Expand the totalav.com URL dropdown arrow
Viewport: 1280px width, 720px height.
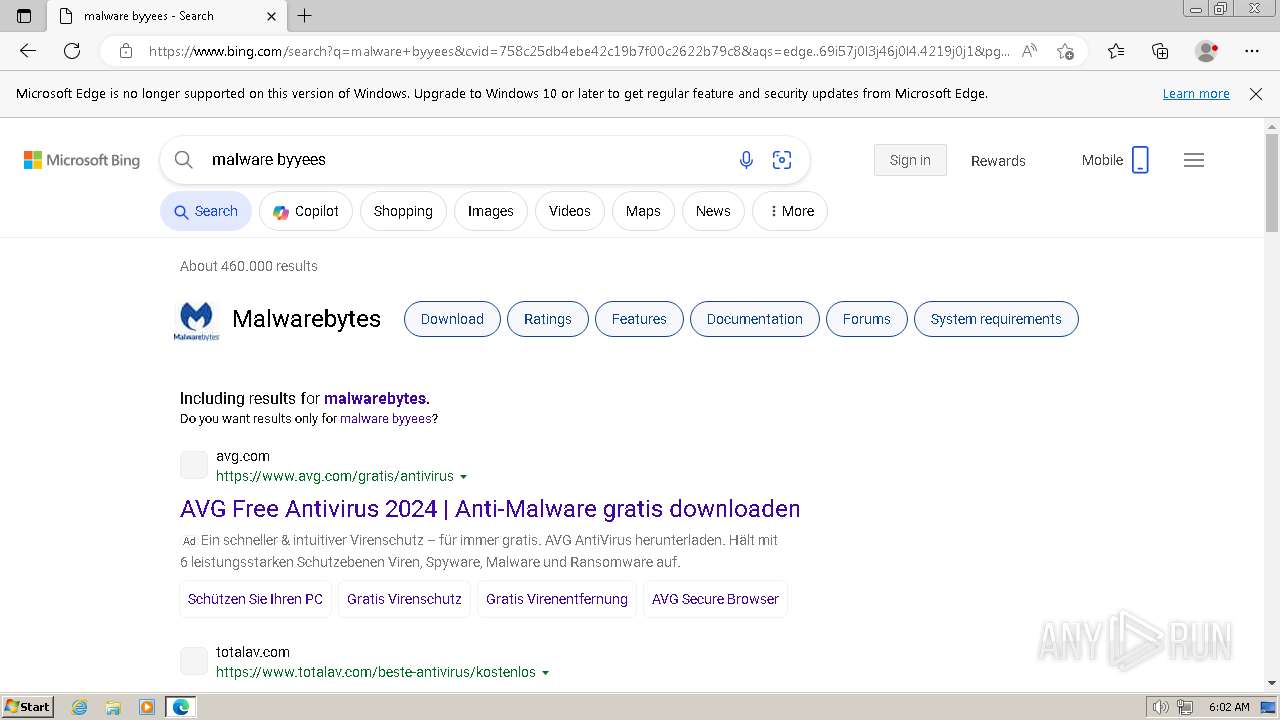point(545,673)
